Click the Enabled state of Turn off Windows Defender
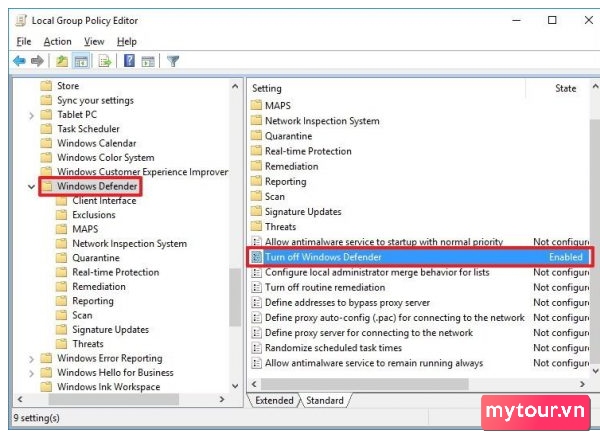 [x=566, y=257]
